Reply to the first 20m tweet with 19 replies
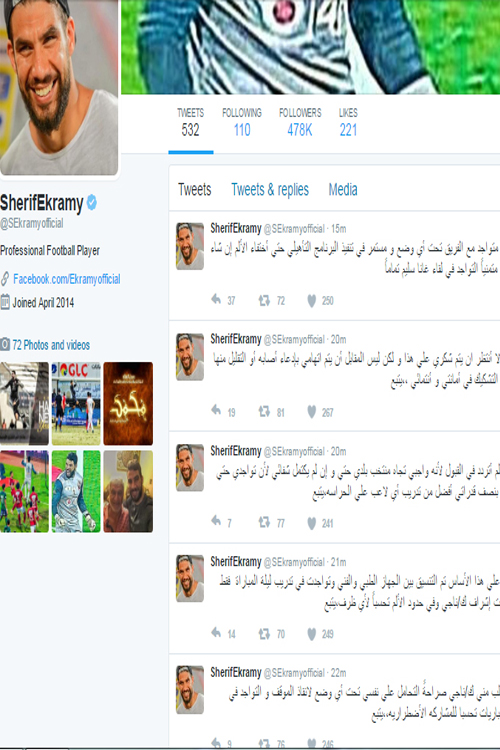Viewport: 500px width, 750px height. click(216, 411)
